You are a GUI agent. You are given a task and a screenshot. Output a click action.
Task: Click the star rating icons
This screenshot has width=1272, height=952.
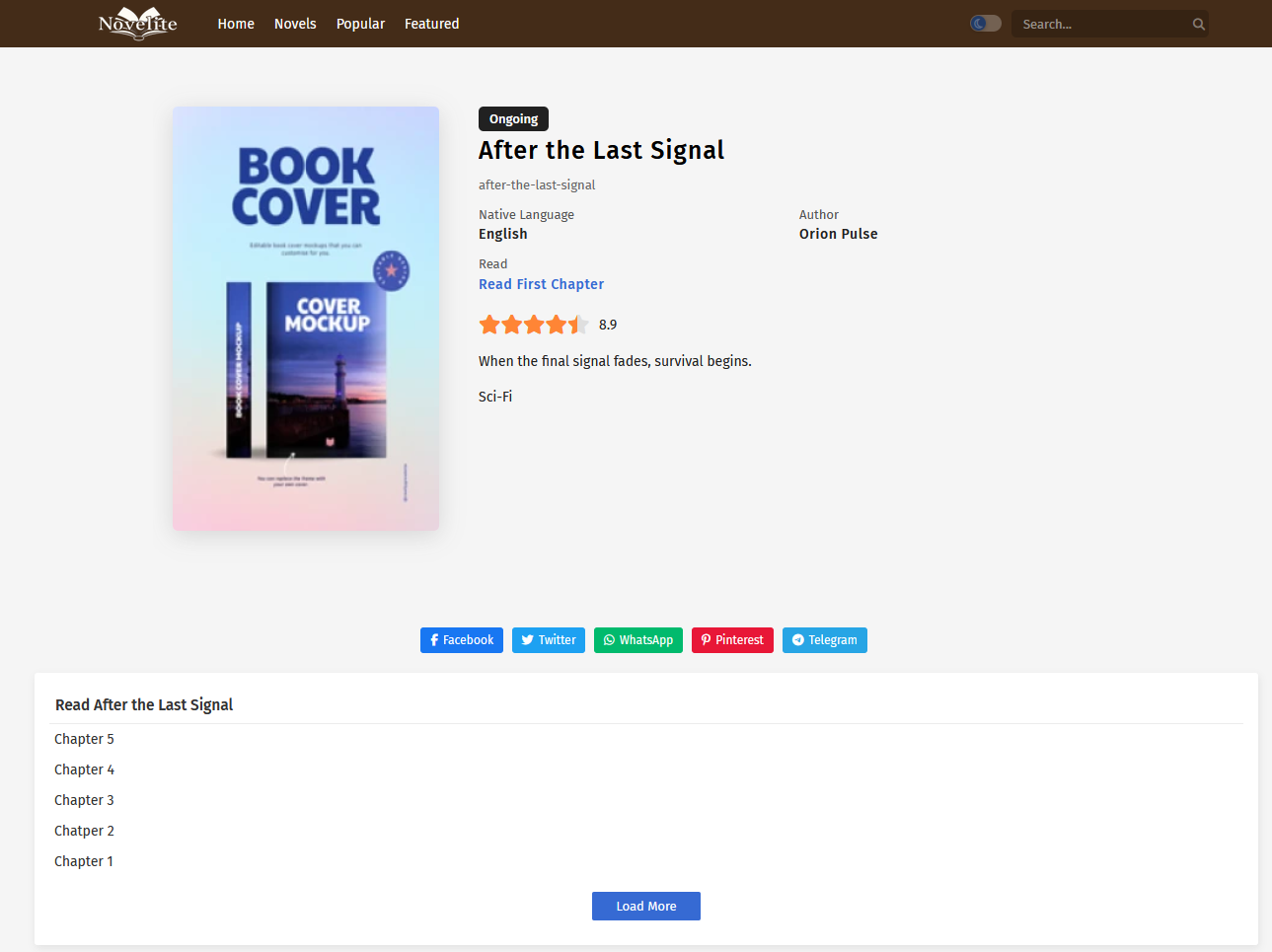coord(533,325)
